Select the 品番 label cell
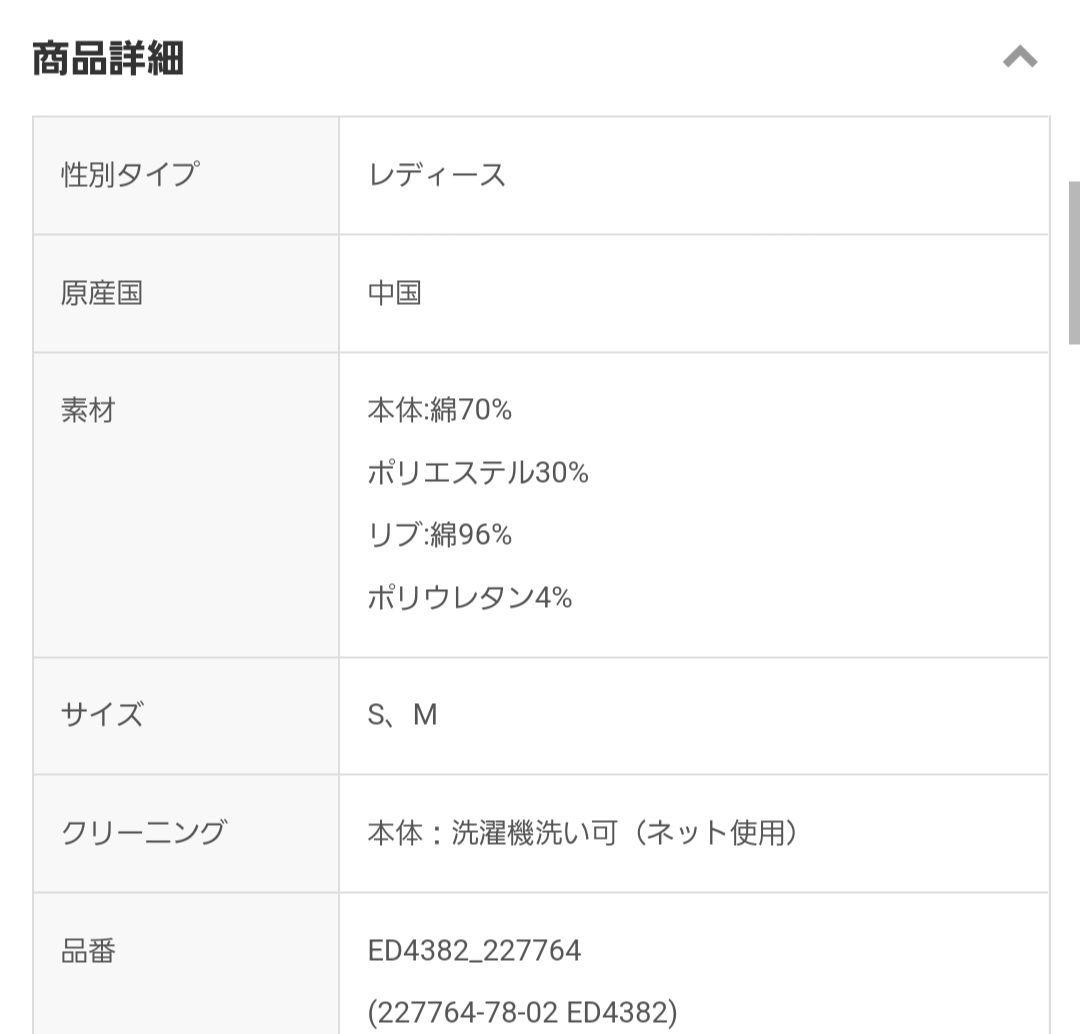 [x=186, y=964]
